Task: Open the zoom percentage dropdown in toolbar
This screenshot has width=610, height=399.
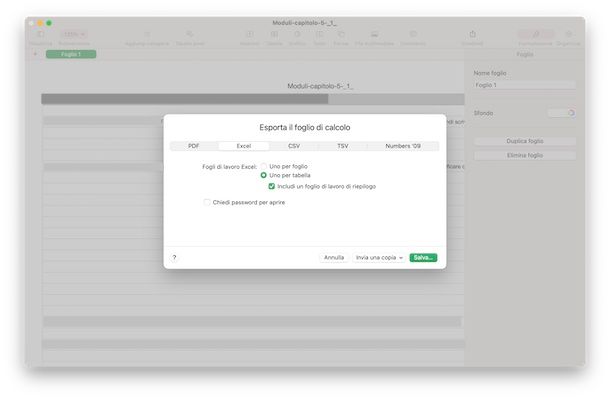Action: (74, 35)
